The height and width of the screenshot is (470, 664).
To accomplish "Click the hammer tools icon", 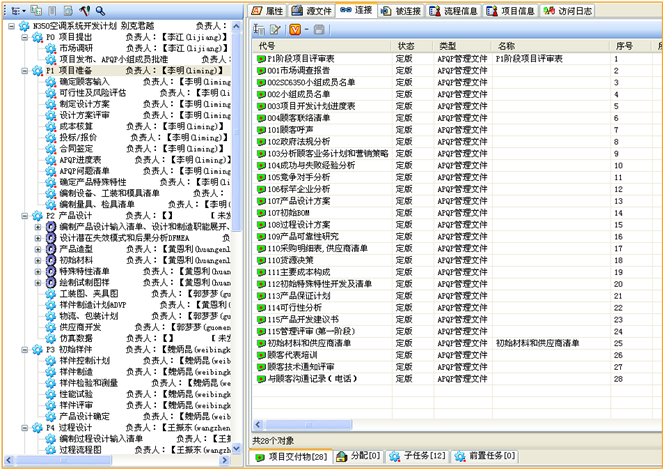I will click(x=84, y=11).
